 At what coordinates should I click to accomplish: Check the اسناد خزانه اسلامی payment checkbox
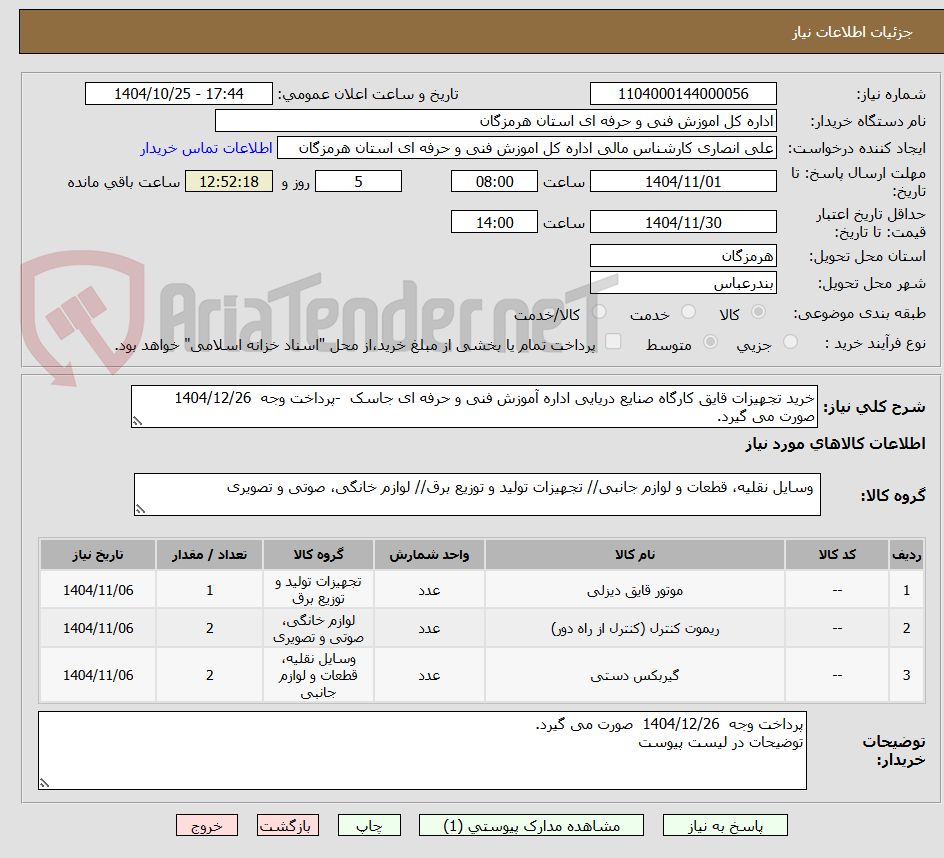[x=613, y=341]
